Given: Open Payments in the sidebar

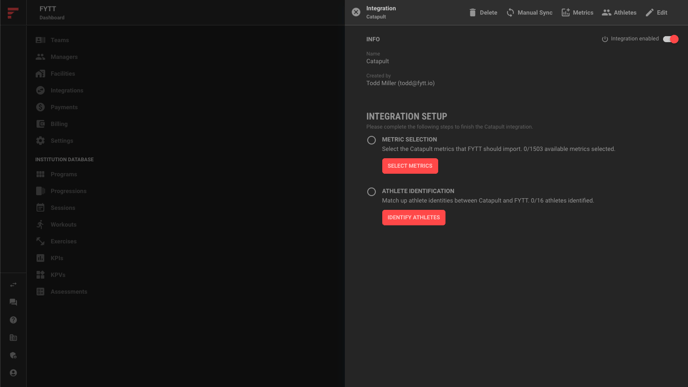Looking at the screenshot, I should [x=64, y=107].
